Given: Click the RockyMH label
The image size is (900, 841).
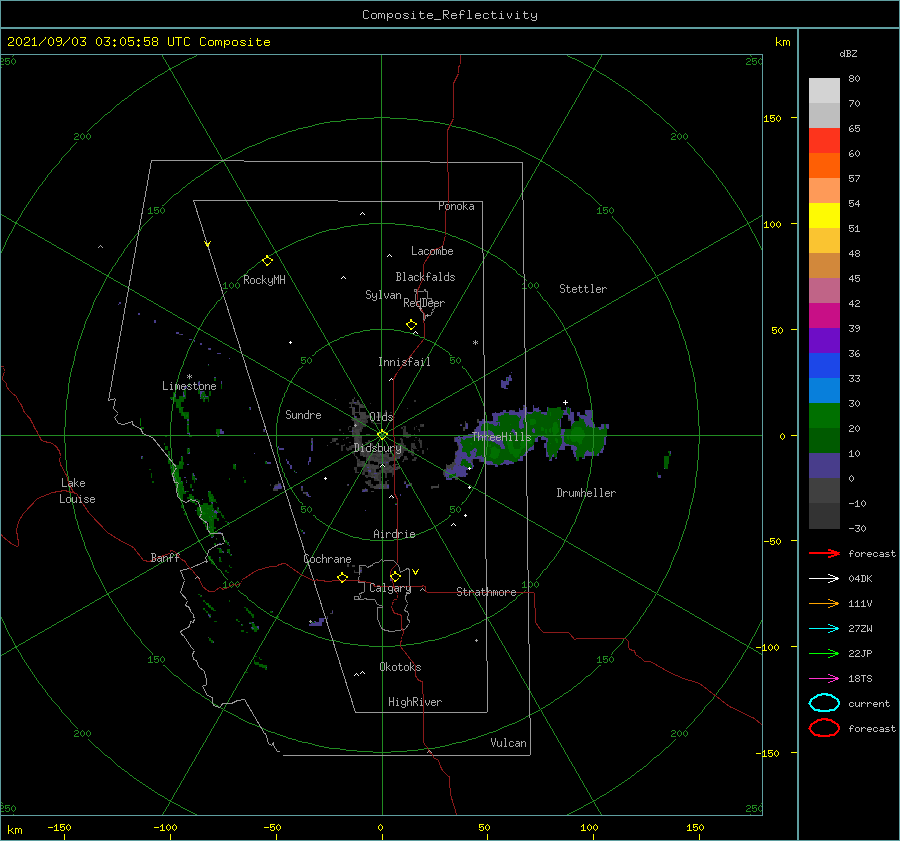Looking at the screenshot, I should (264, 280).
